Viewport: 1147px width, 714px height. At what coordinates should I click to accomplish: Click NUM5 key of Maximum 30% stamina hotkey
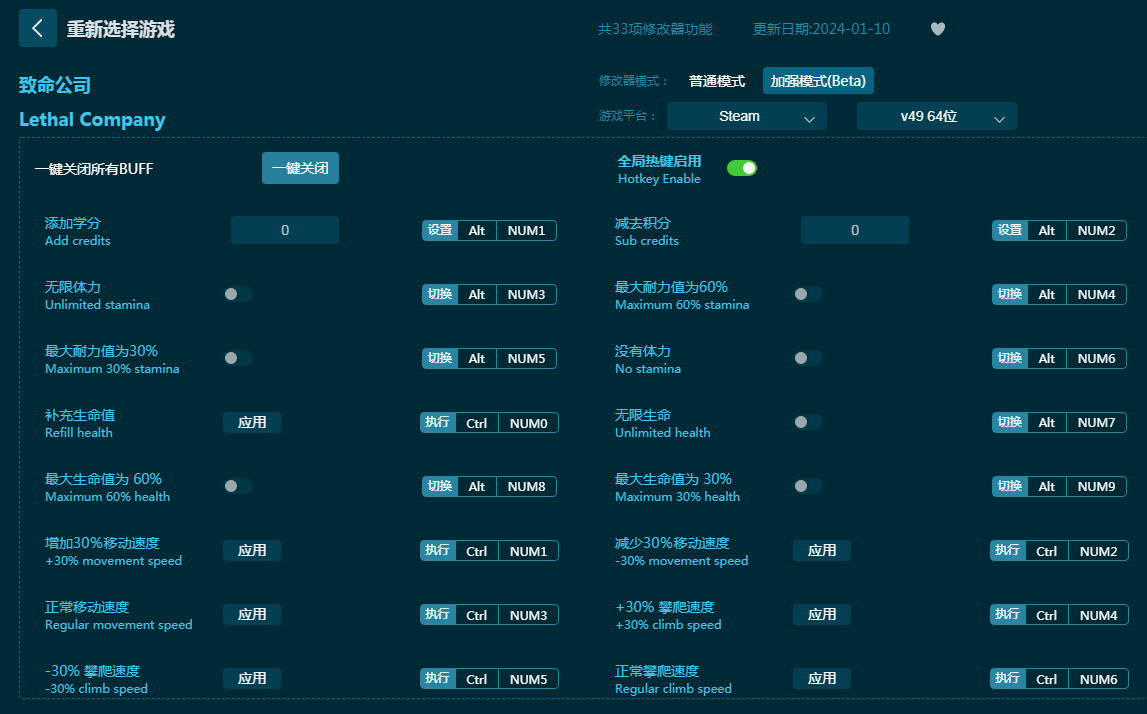(527, 358)
